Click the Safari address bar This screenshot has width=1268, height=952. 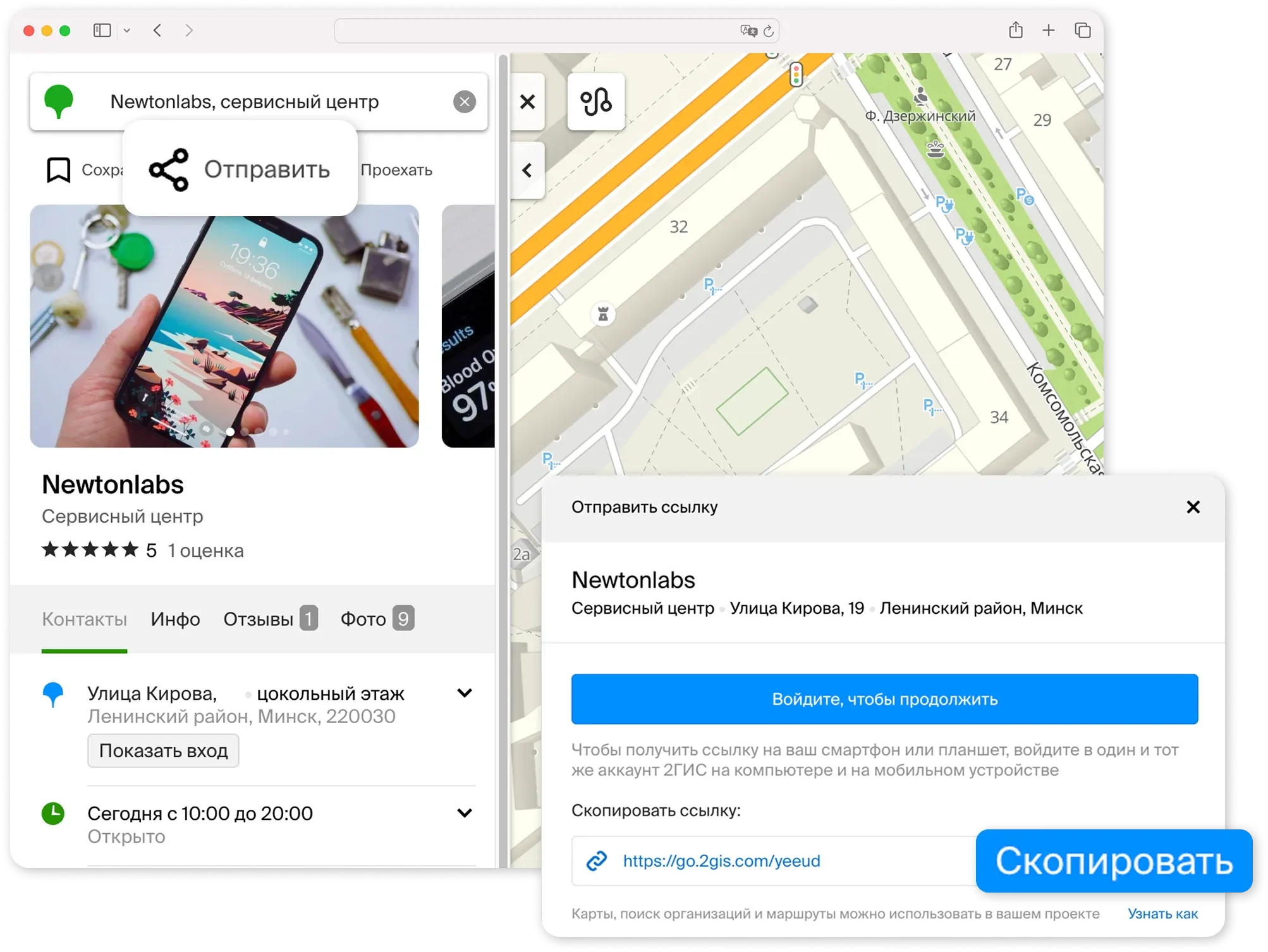(x=556, y=30)
